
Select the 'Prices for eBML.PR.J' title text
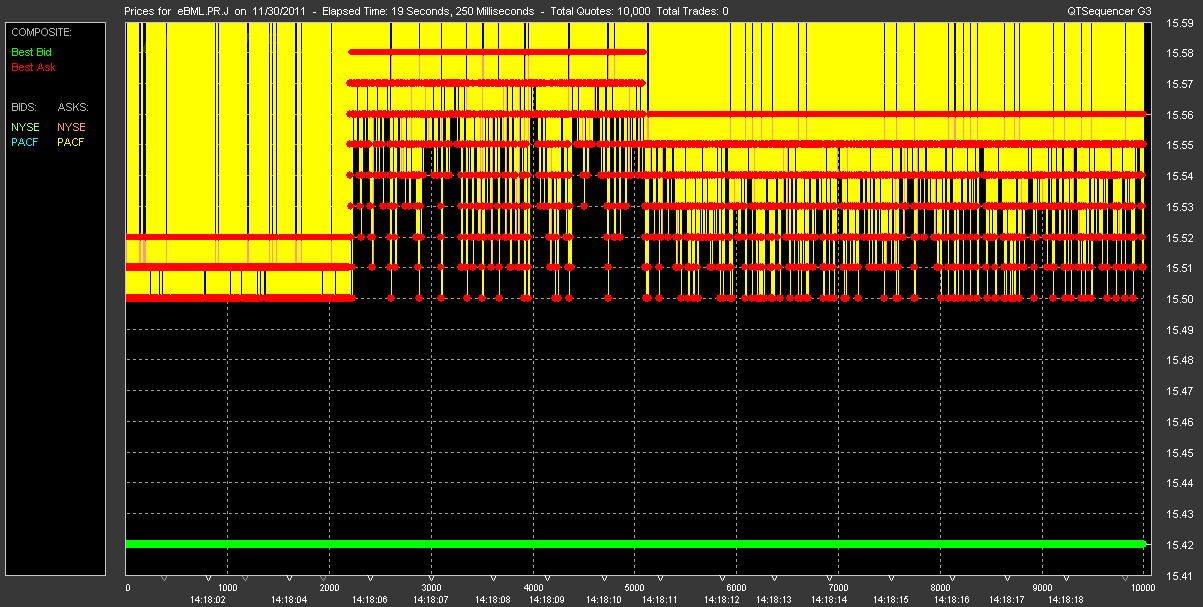point(177,11)
